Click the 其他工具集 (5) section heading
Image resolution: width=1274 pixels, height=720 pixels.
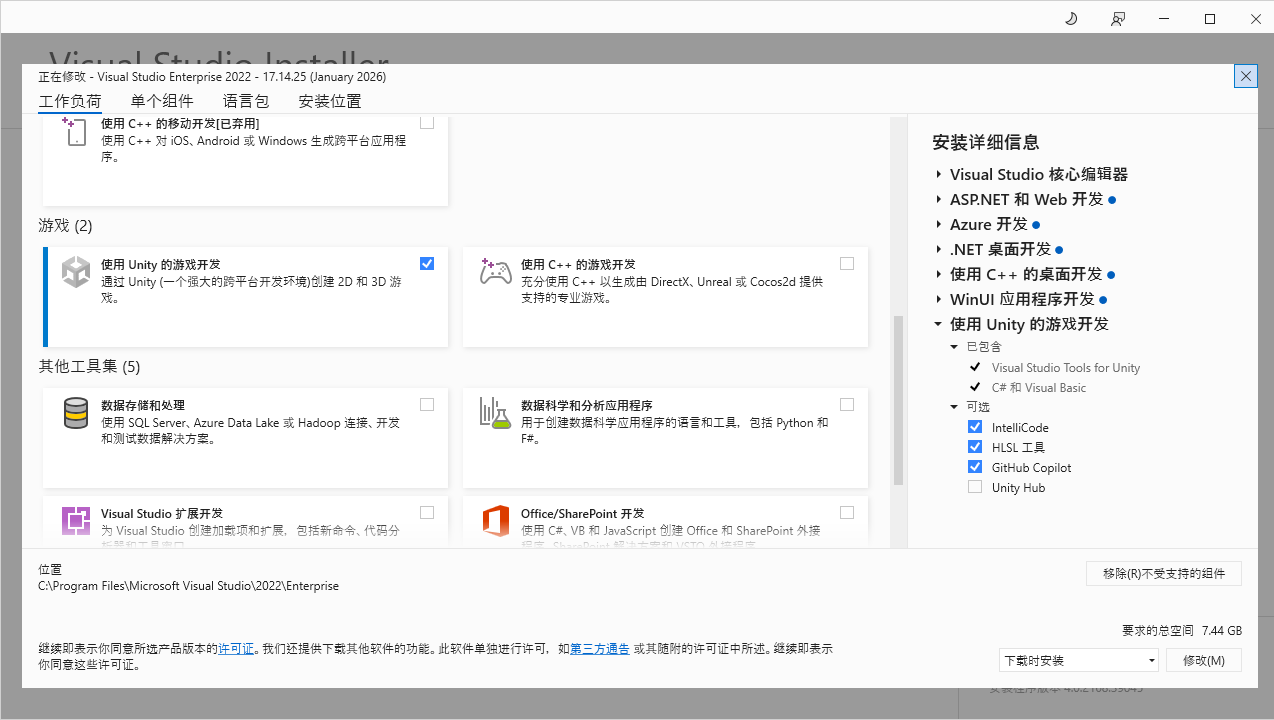click(x=89, y=367)
